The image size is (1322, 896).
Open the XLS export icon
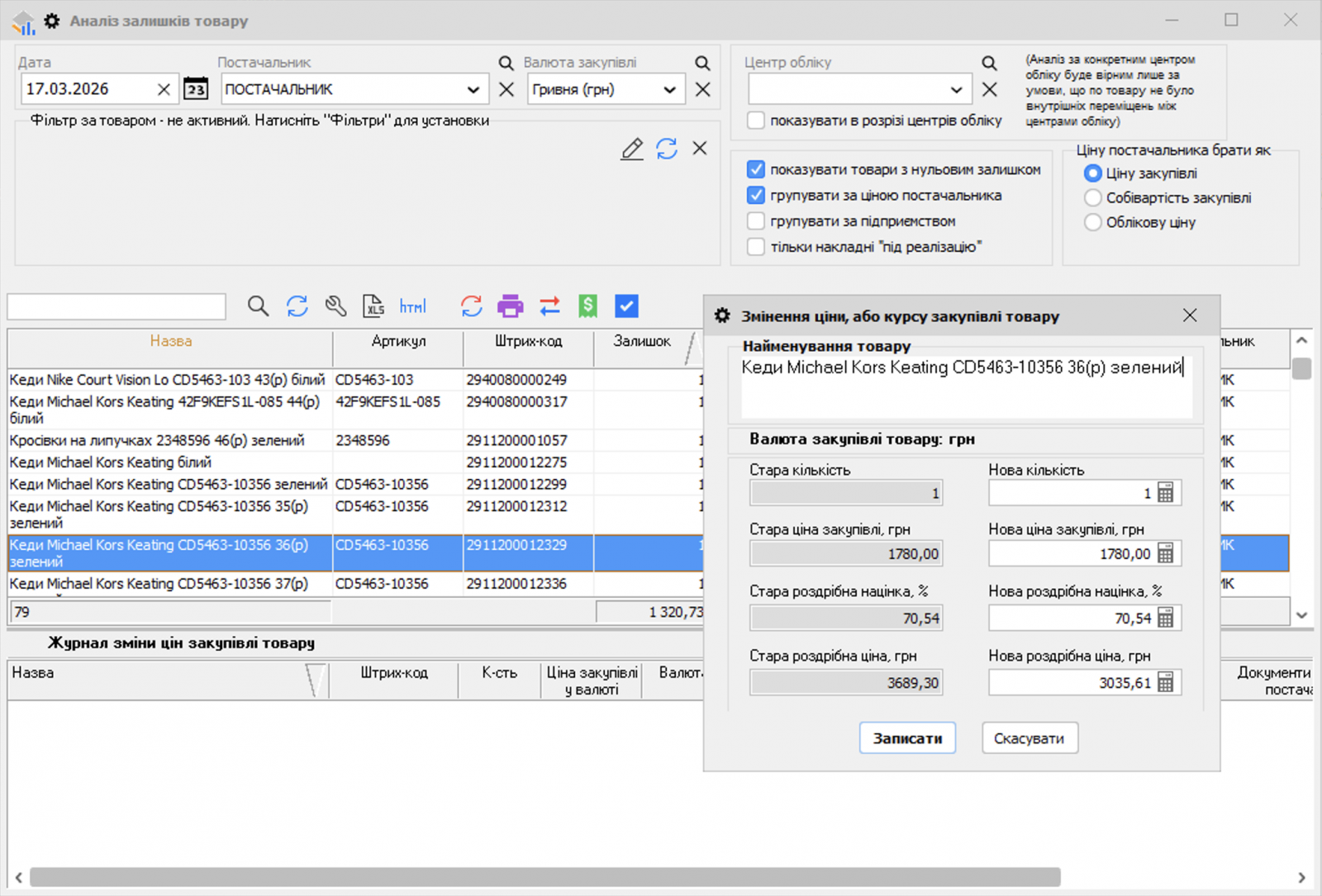(x=373, y=306)
